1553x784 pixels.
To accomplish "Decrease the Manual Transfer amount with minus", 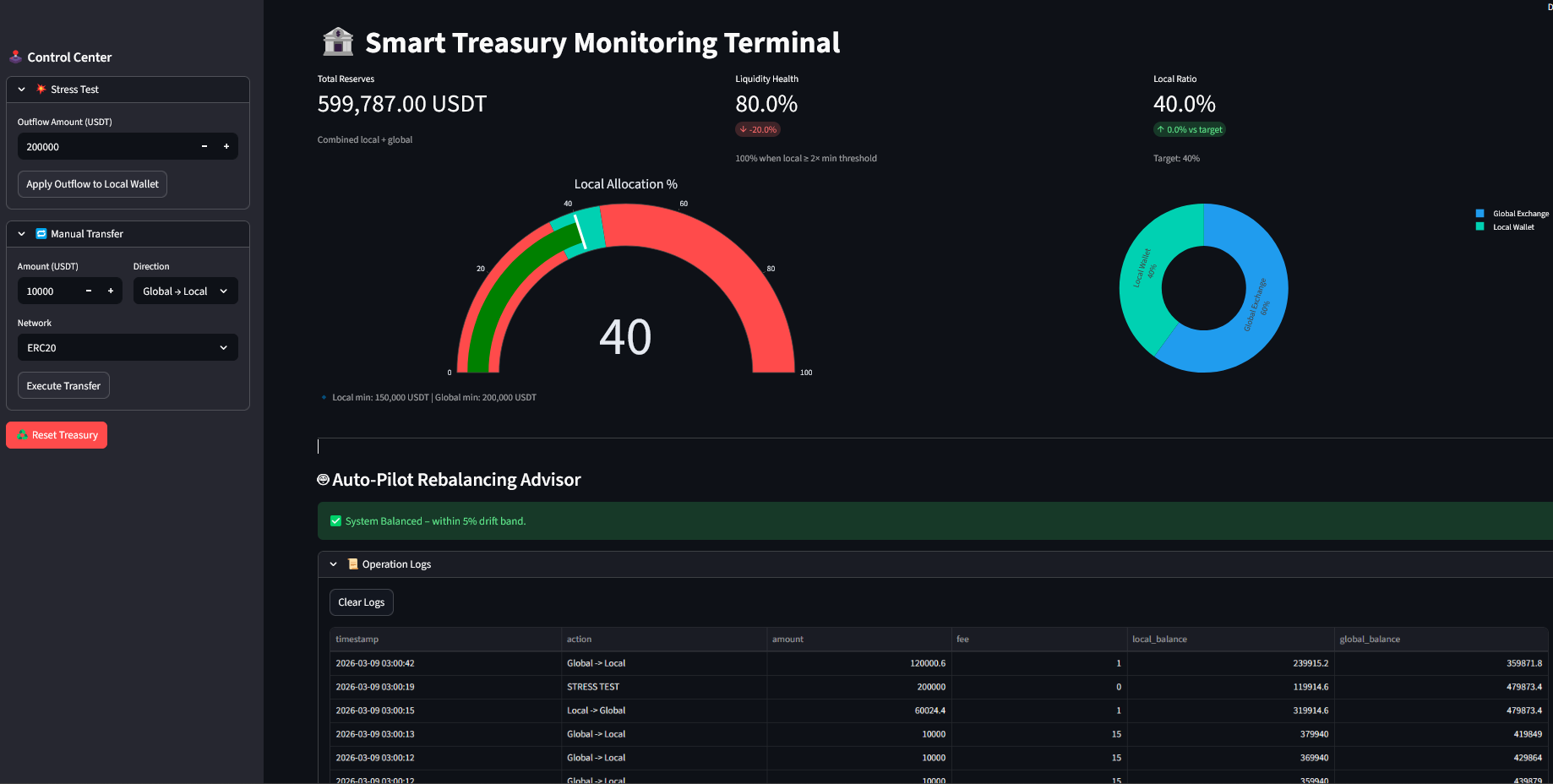I will (89, 291).
